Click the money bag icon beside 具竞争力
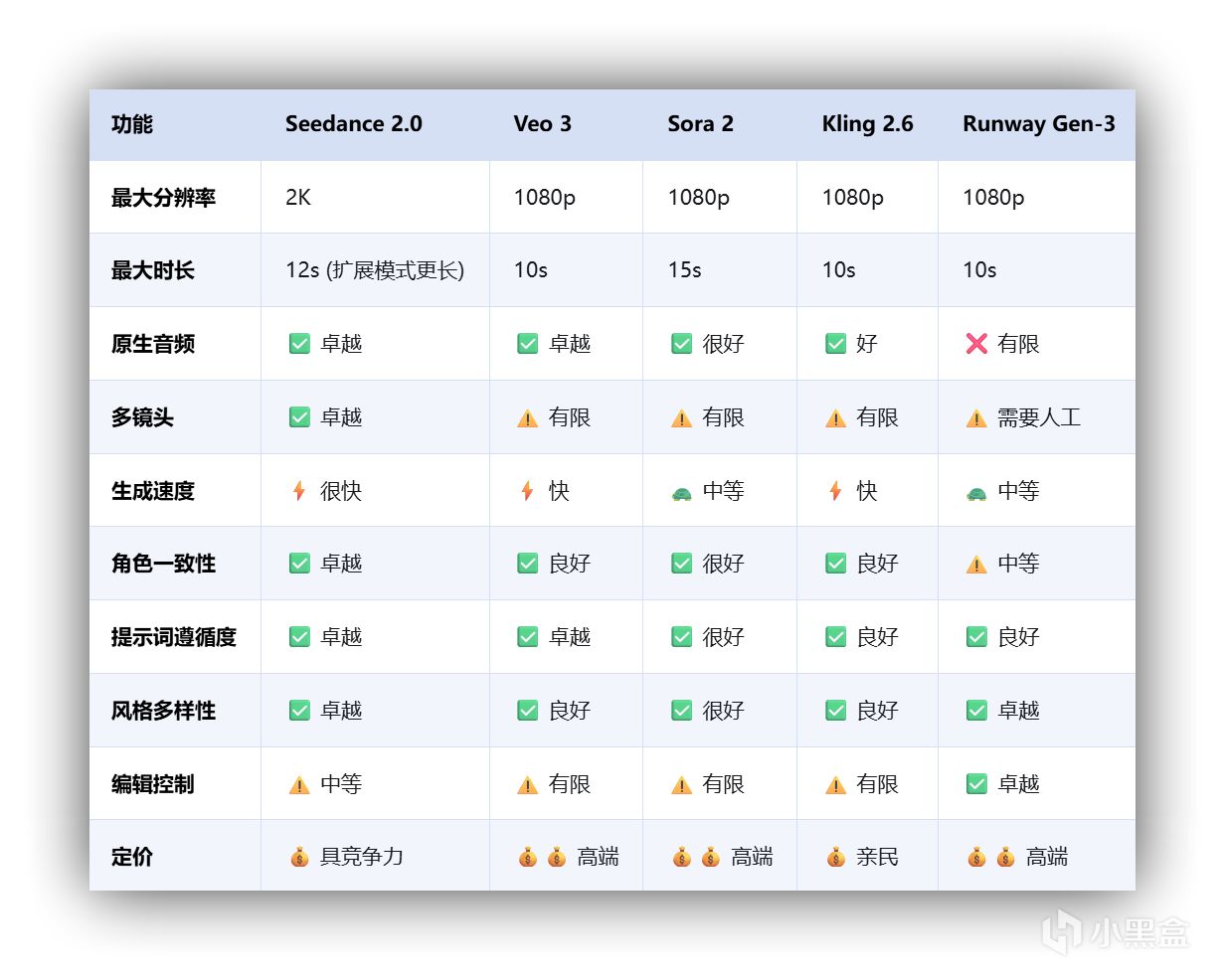Image resolution: width=1225 pixels, height=980 pixels. pos(299,857)
